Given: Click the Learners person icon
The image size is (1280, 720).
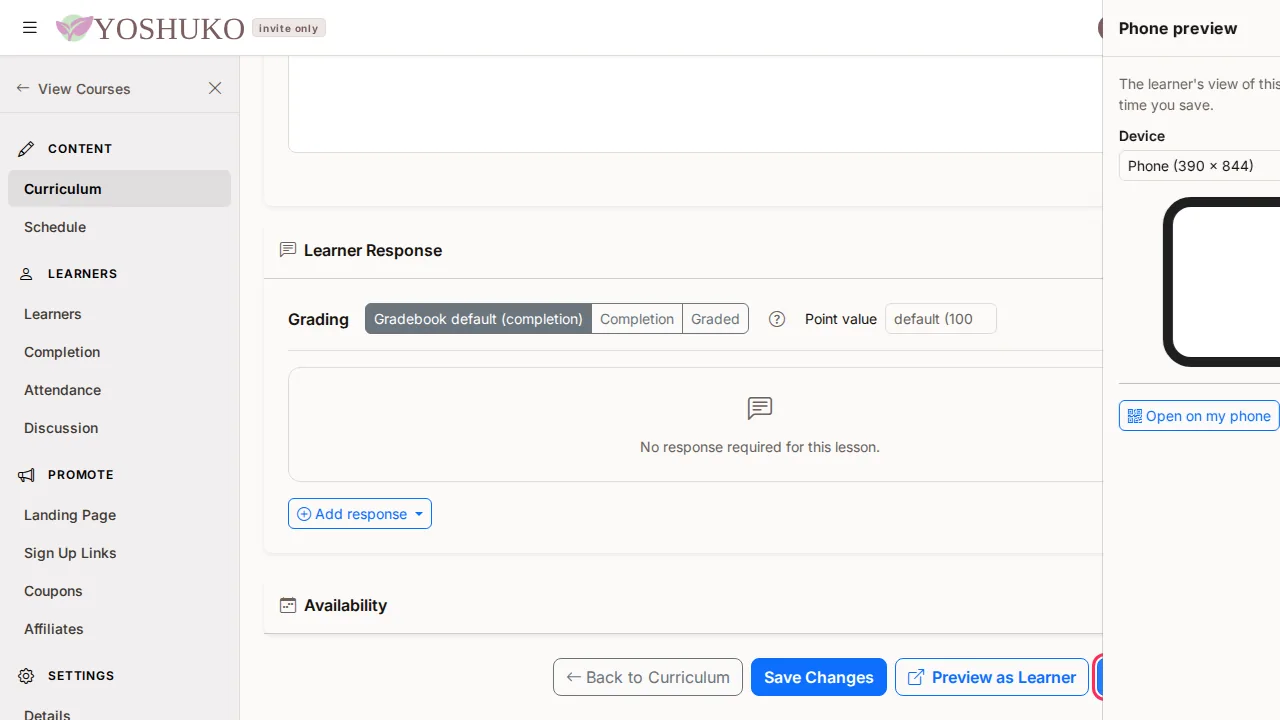Looking at the screenshot, I should tap(26, 274).
